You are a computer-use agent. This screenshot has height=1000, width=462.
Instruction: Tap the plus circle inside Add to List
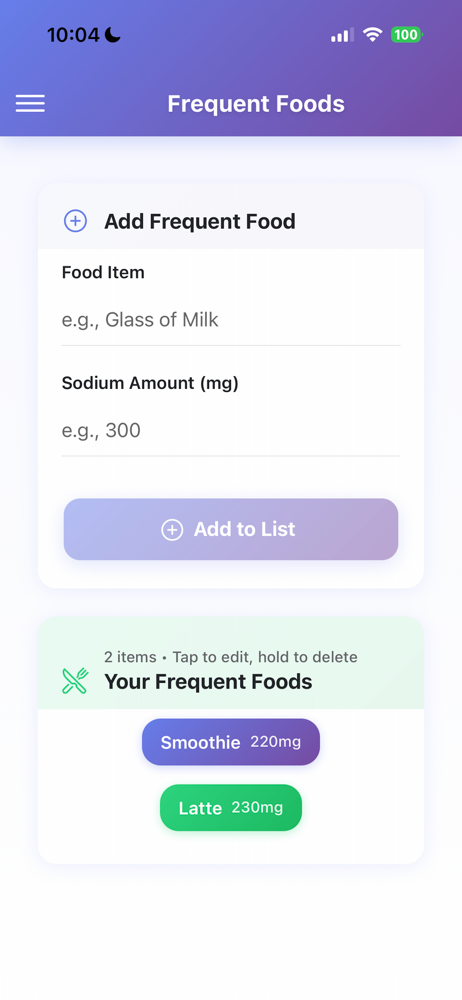172,529
